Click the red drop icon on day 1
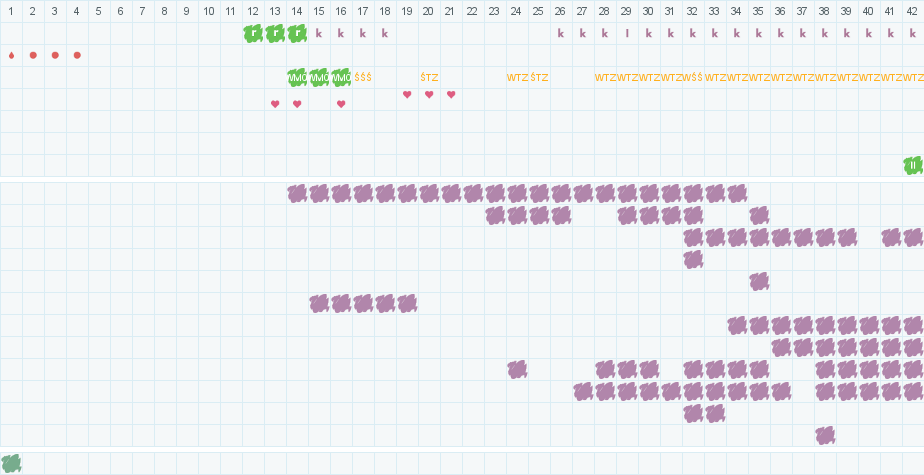 (x=11, y=55)
